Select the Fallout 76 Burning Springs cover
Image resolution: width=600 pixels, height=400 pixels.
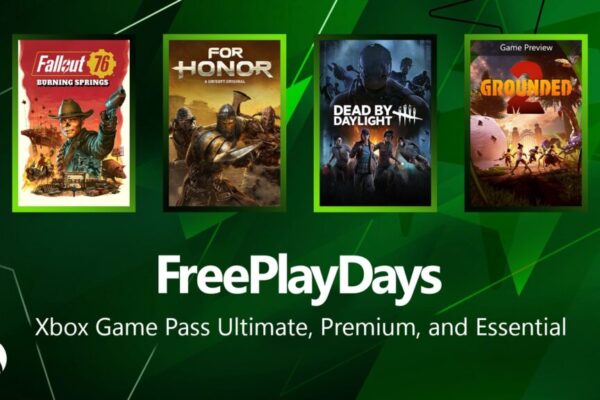(74, 123)
